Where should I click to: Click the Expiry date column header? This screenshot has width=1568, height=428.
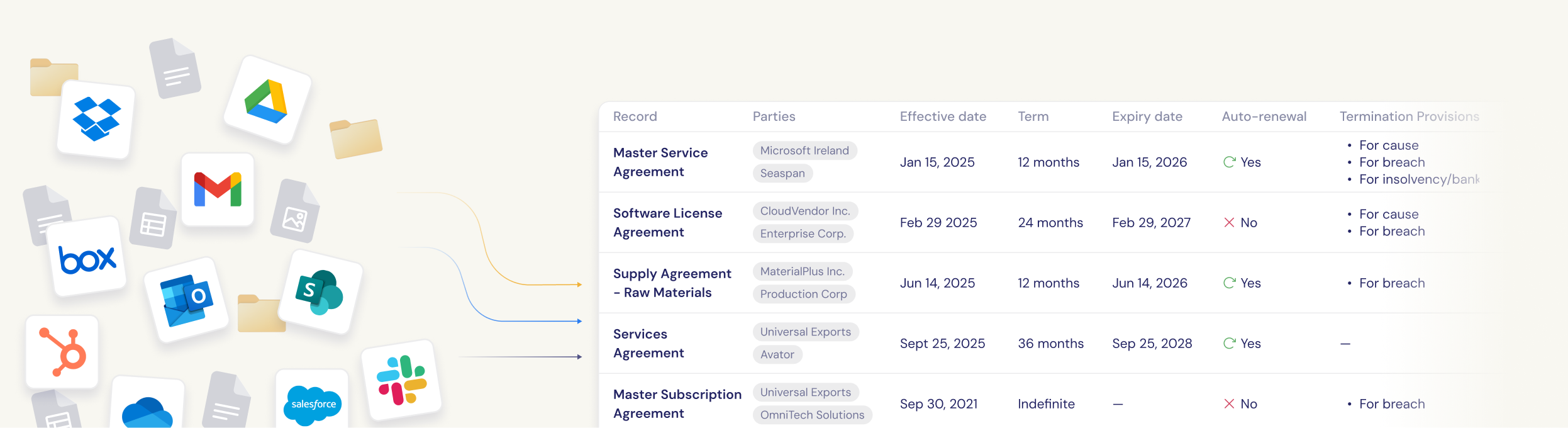coord(1147,116)
